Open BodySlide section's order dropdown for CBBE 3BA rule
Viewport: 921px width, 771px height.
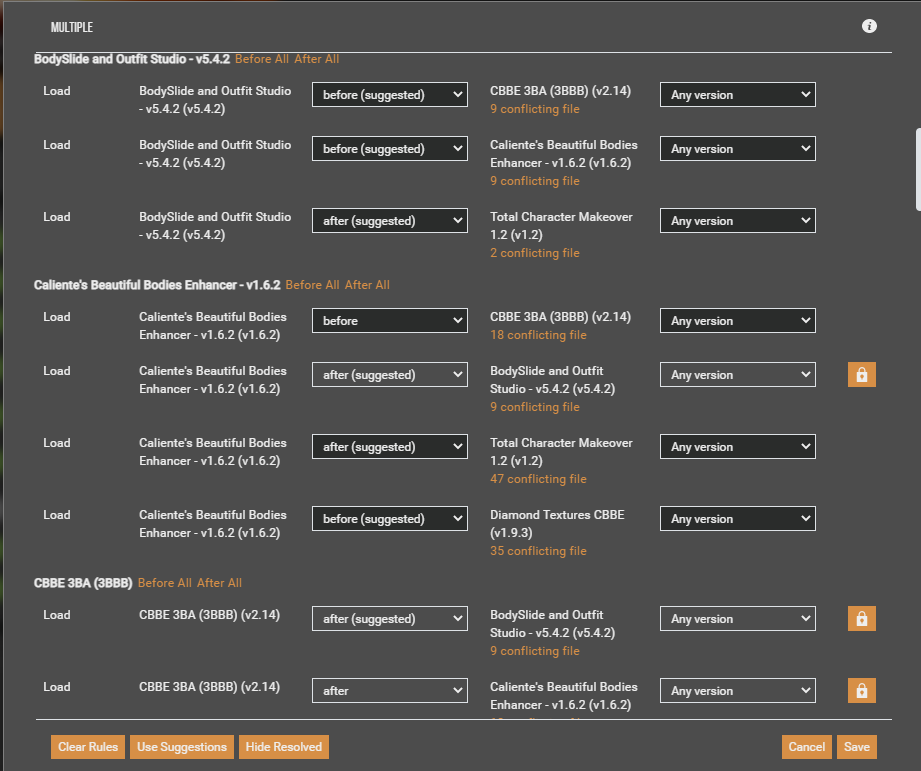(x=390, y=95)
